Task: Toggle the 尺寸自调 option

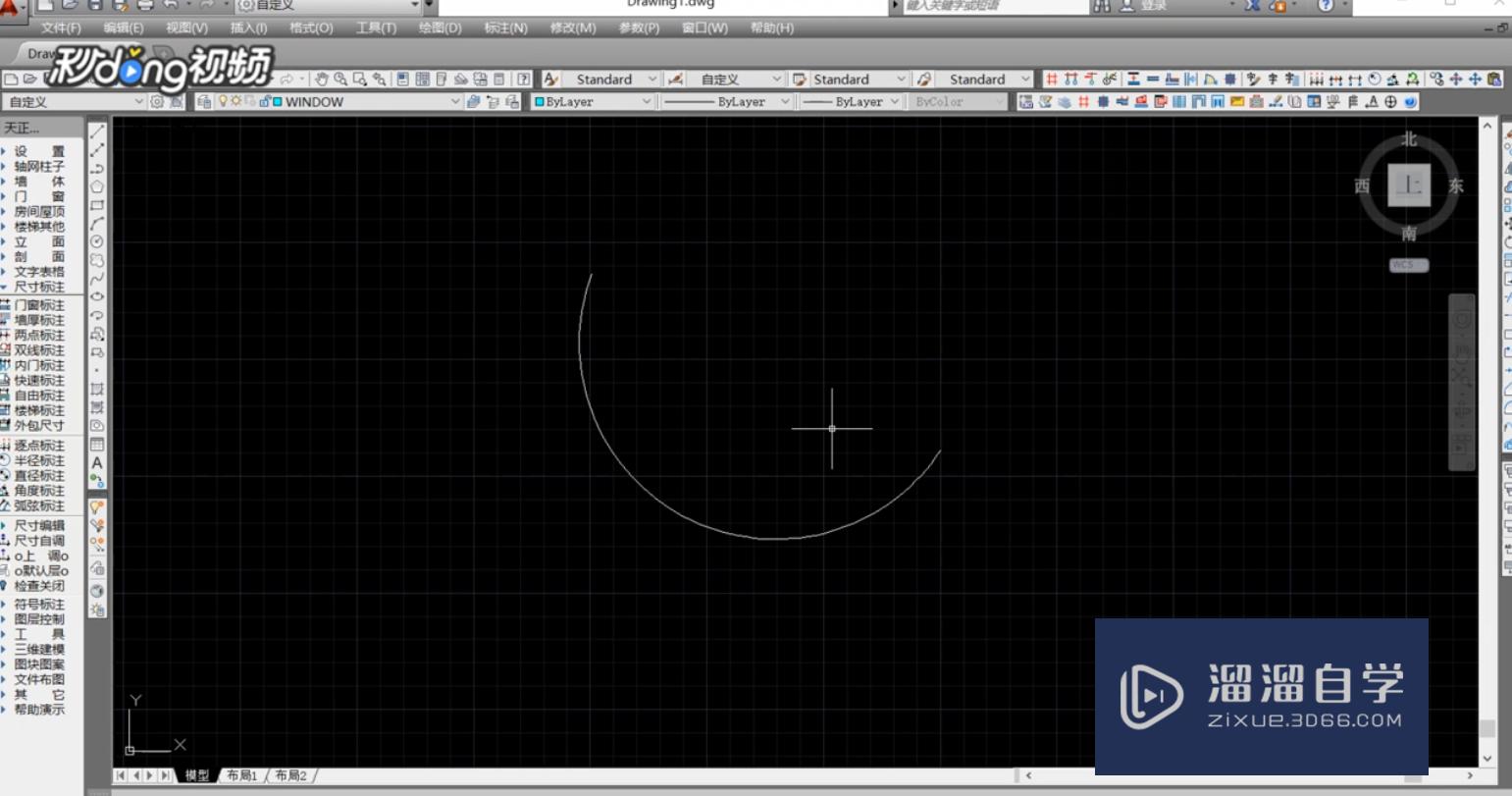Action: [x=39, y=541]
